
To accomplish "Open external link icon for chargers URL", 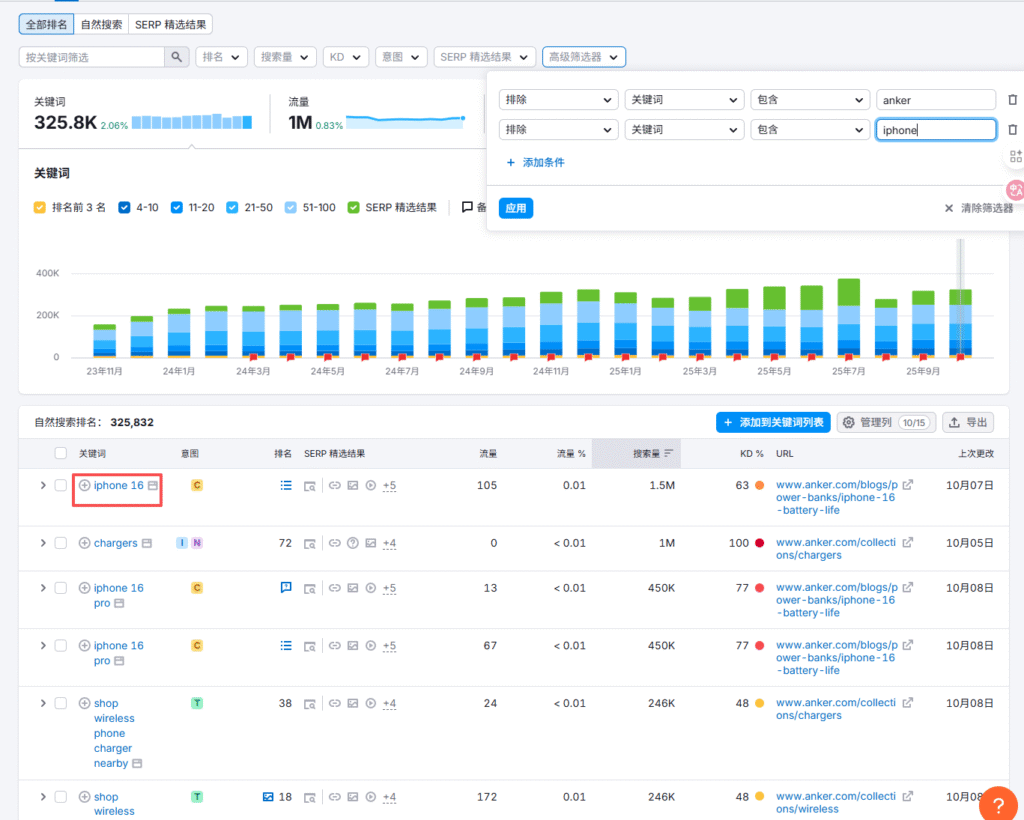I will click(908, 543).
